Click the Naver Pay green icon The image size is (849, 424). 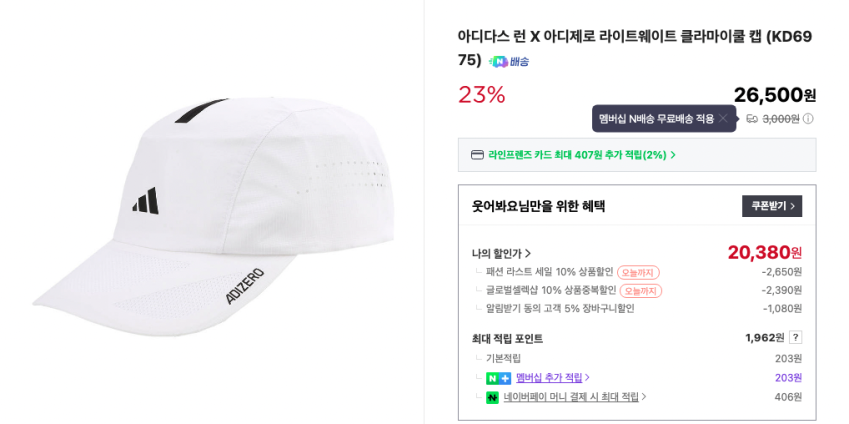(x=492, y=398)
